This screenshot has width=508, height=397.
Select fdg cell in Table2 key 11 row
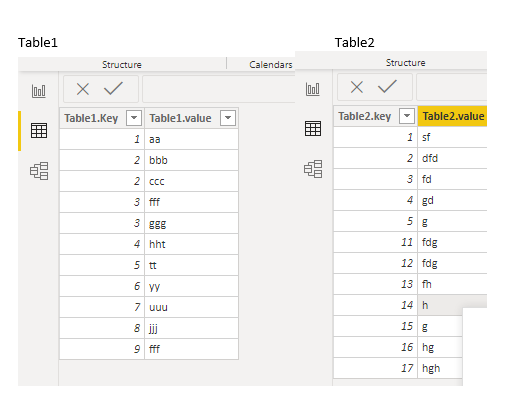(x=452, y=242)
